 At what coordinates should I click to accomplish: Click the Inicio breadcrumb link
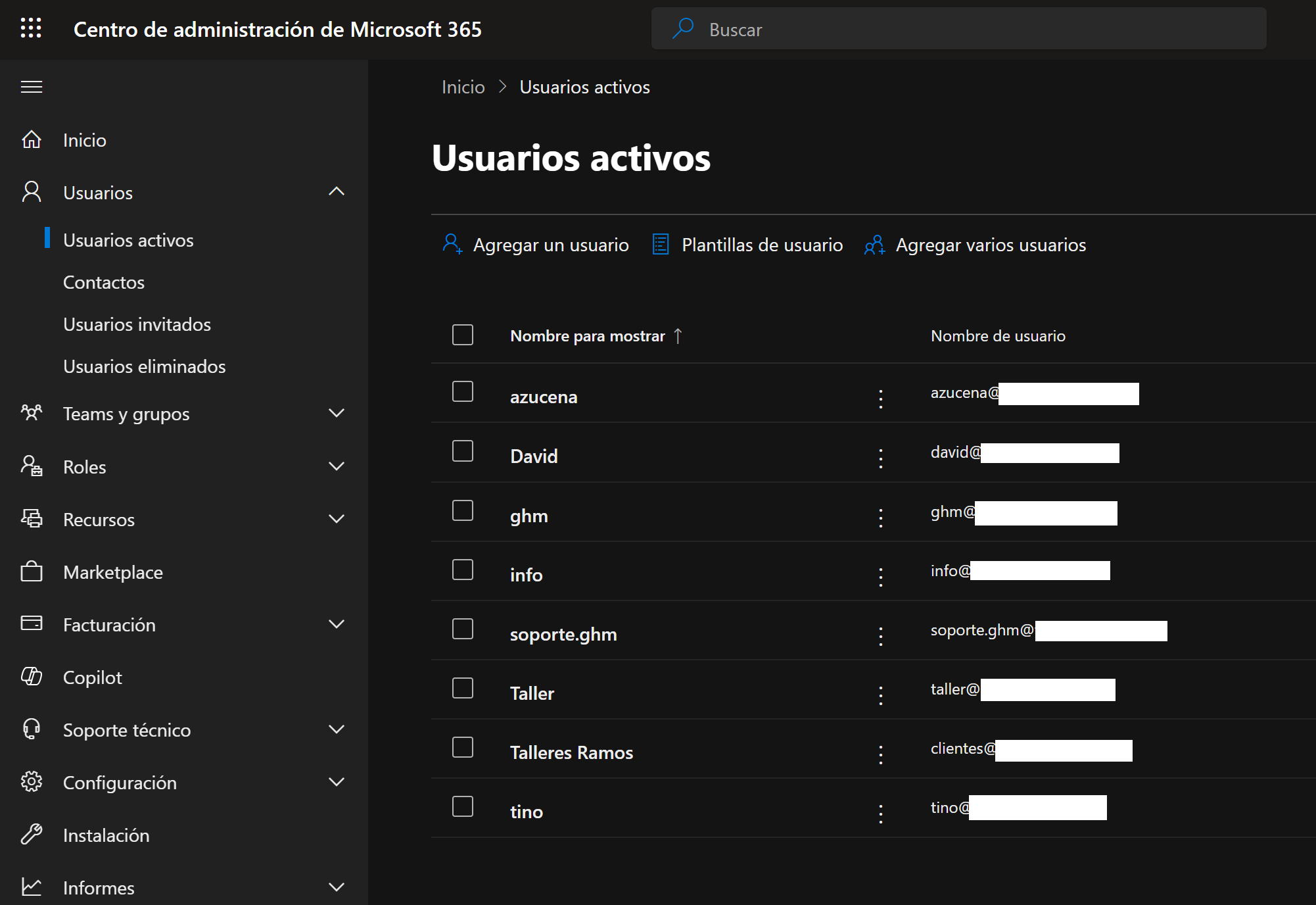pos(463,87)
